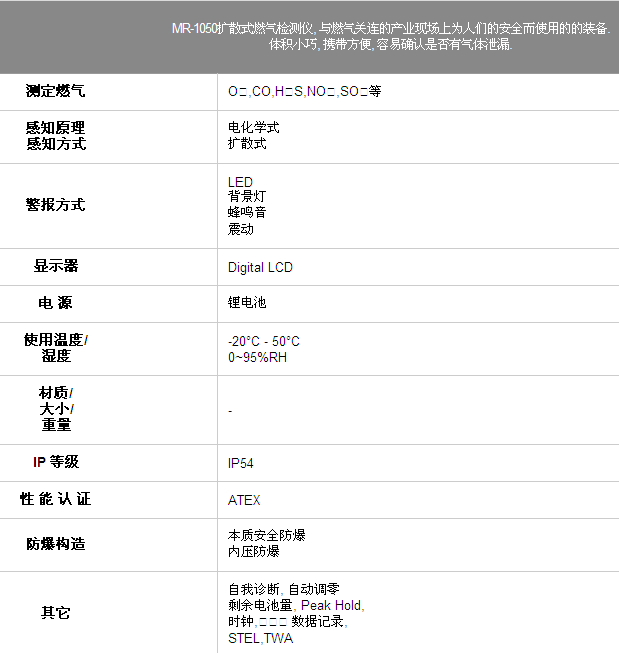Click the '性 能 认 证' row label
The height and width of the screenshot is (653, 619).
coord(55,499)
